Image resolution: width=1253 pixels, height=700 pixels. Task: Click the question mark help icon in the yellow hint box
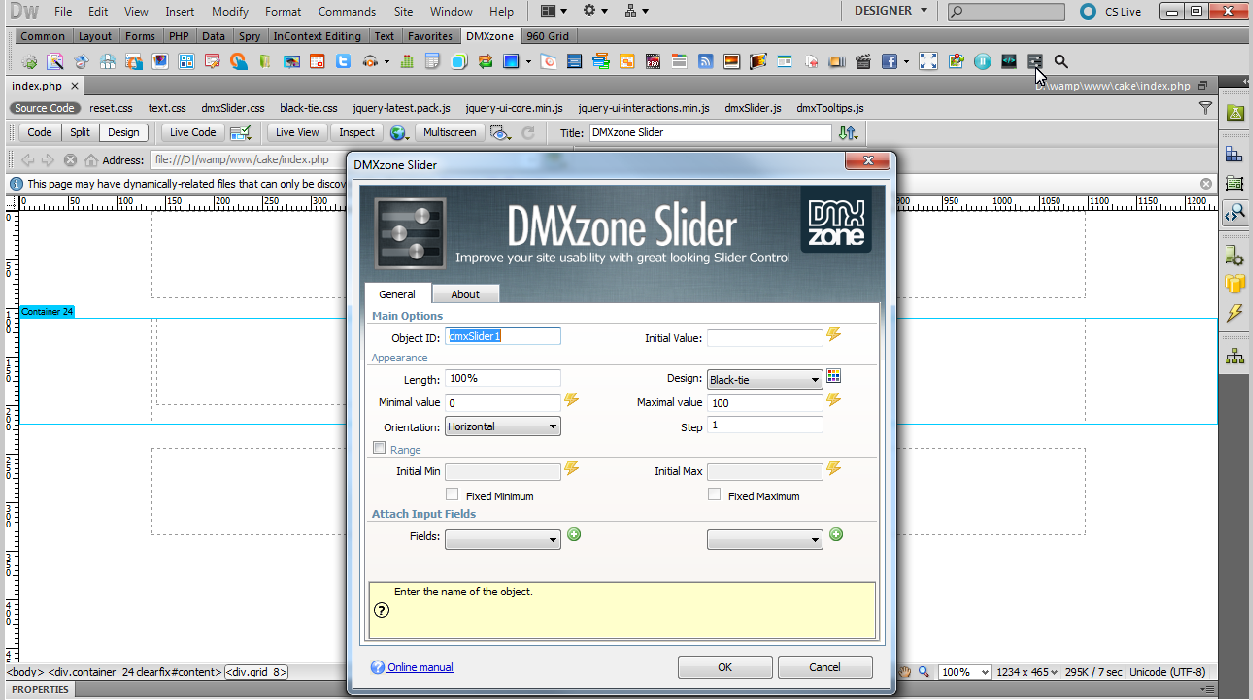click(x=381, y=610)
